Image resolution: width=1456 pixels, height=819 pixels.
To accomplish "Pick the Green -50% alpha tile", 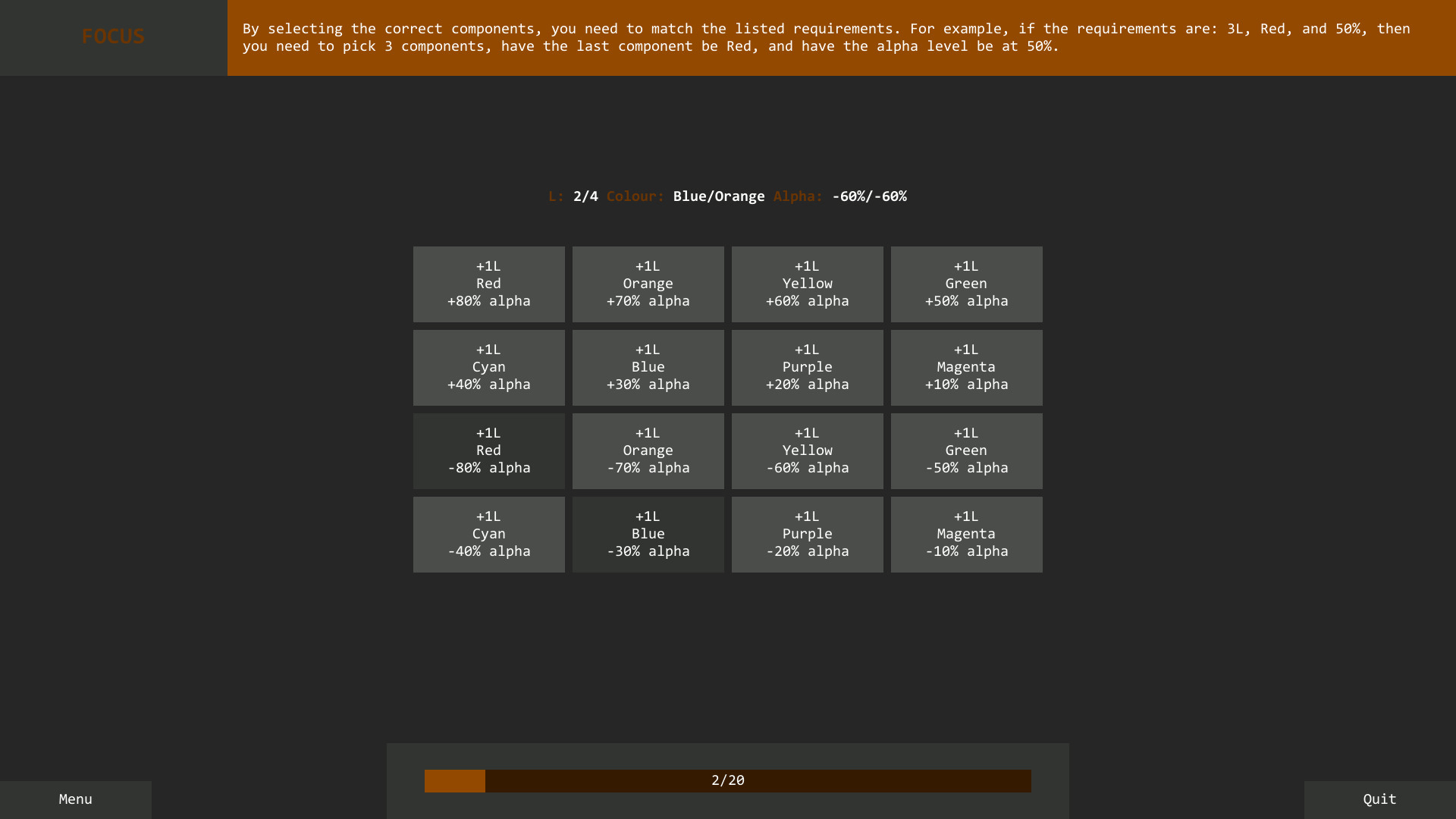I will 966,450.
